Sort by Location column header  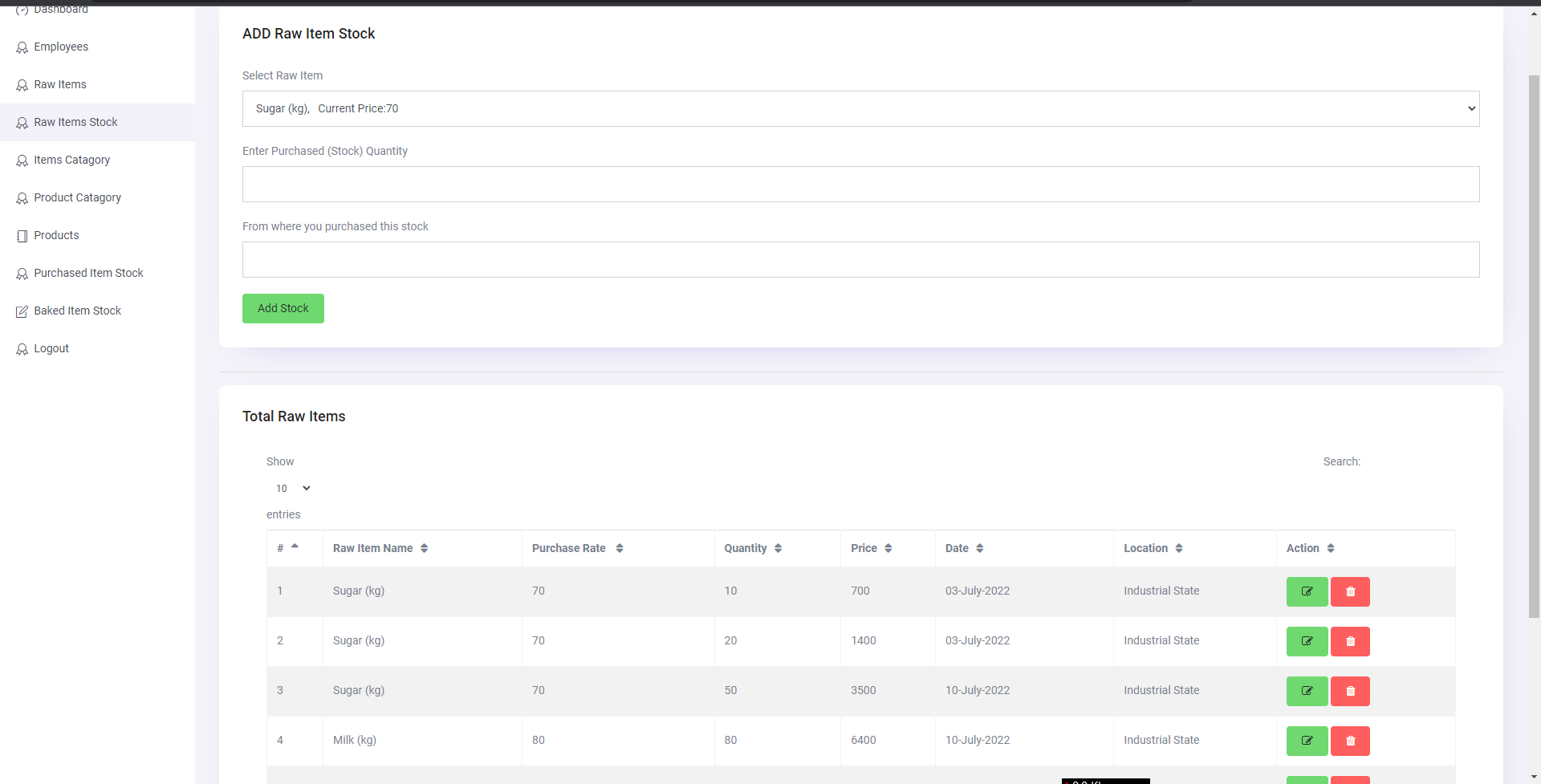(x=1178, y=548)
